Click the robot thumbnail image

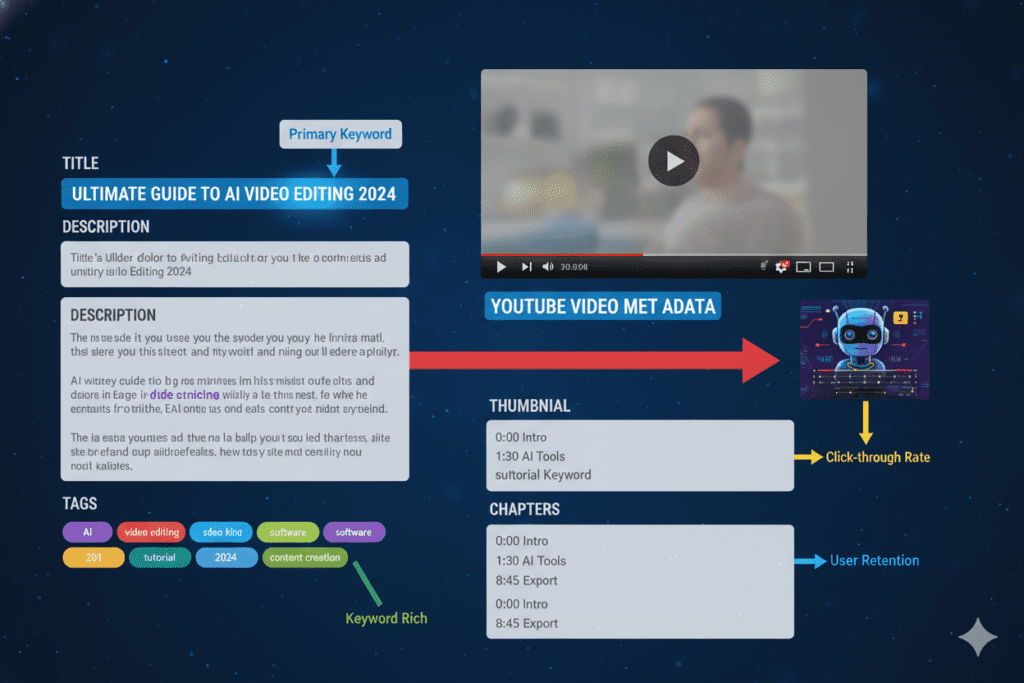(x=864, y=349)
